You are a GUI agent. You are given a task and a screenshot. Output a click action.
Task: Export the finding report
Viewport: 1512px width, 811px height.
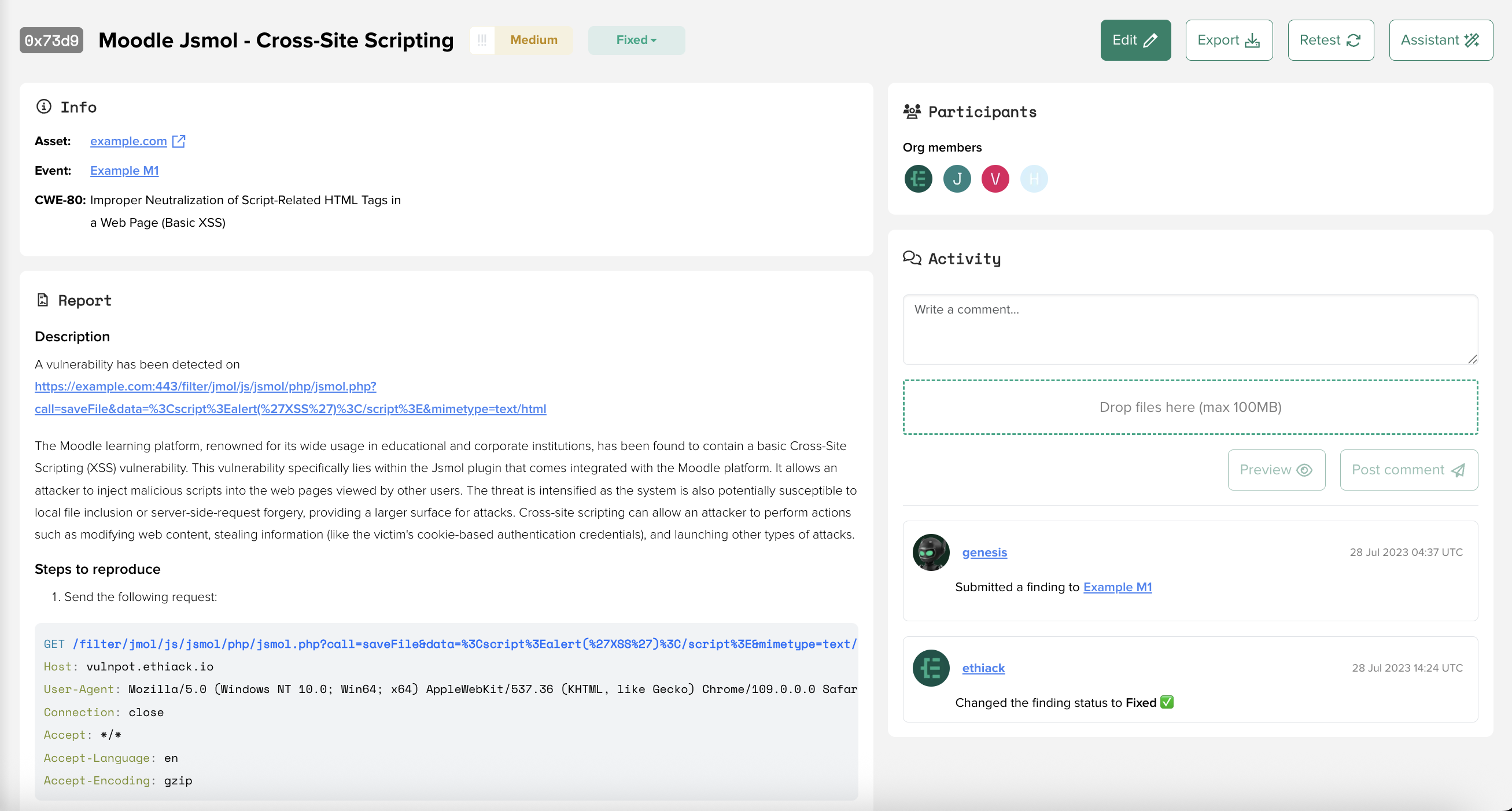click(1229, 40)
